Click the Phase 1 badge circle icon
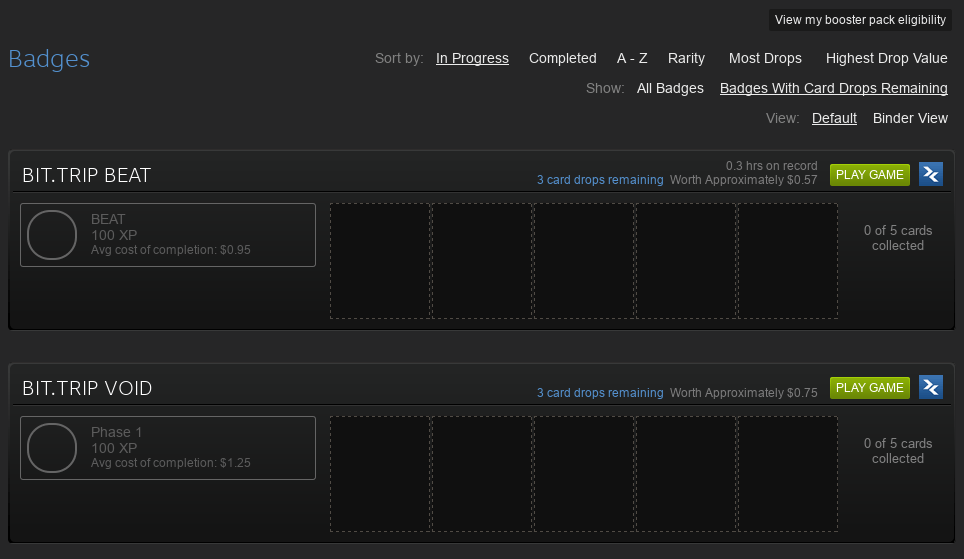Viewport: 964px width, 559px height. [52, 448]
